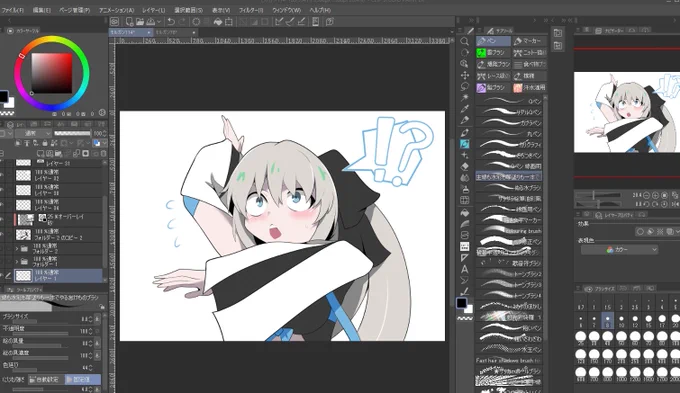Viewport: 680px width, 393px height.
Task: Toggle visibility eye of レイヤー 34
Action: [2, 204]
